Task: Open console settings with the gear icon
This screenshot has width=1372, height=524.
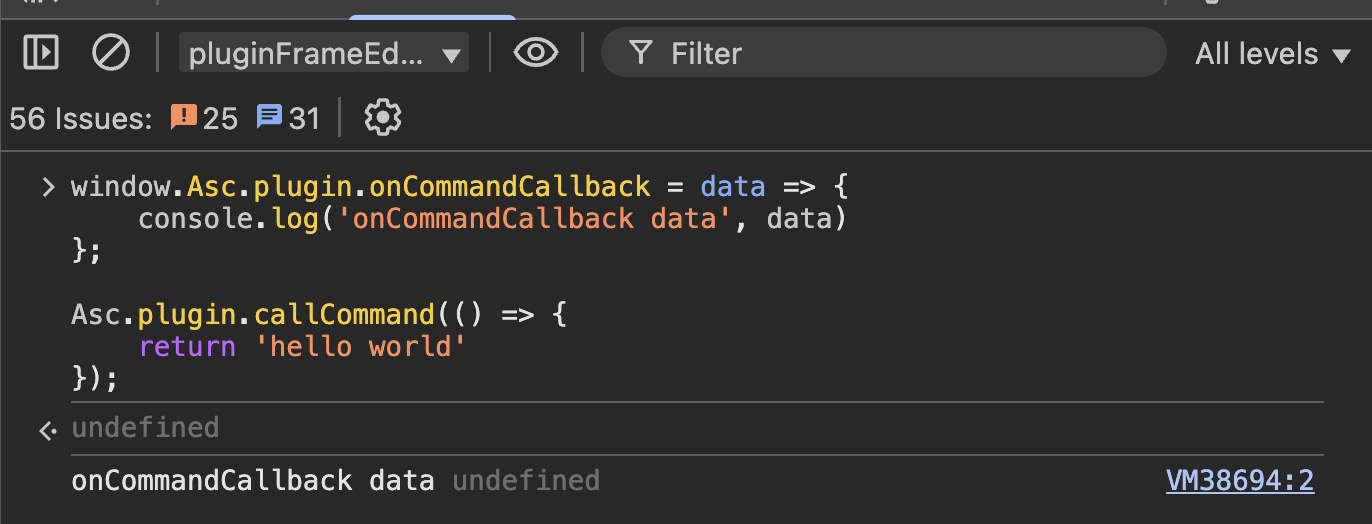Action: (x=383, y=118)
